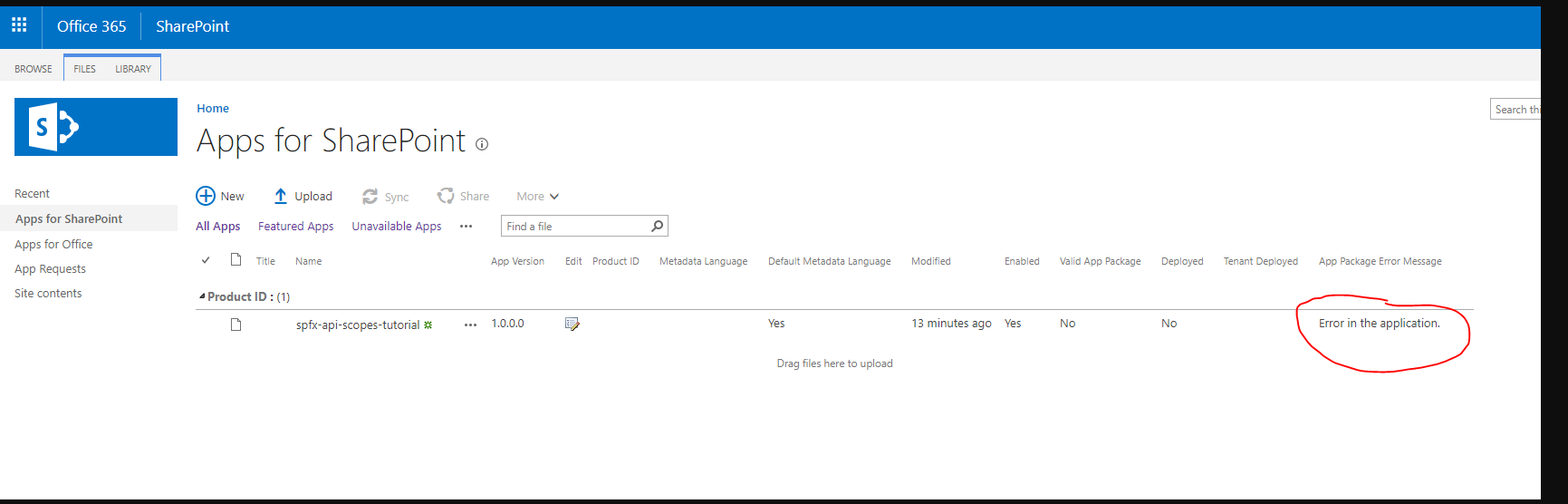1568x504 pixels.
Task: Click the '13 minutes ago' modified cell
Action: 951,324
